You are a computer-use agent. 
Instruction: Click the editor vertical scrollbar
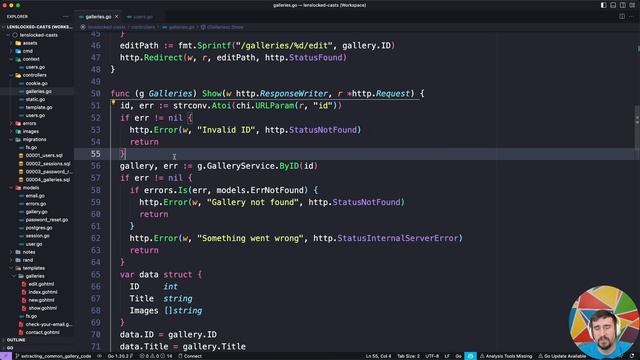click(637, 129)
